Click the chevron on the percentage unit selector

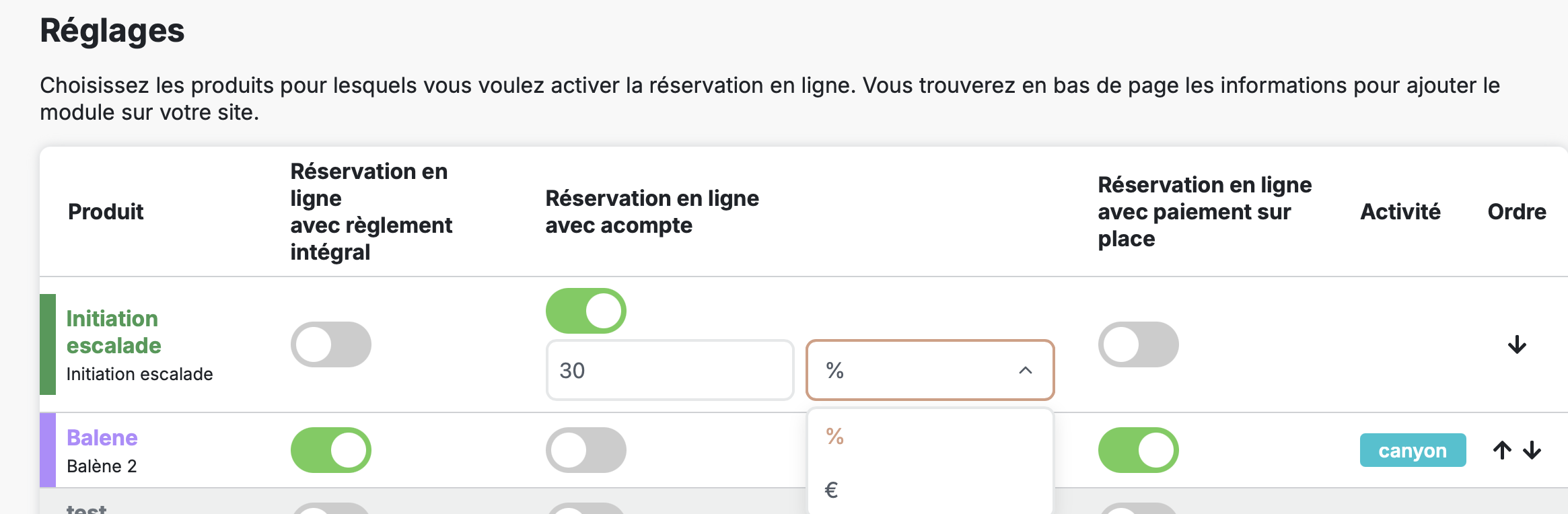[x=1025, y=370]
